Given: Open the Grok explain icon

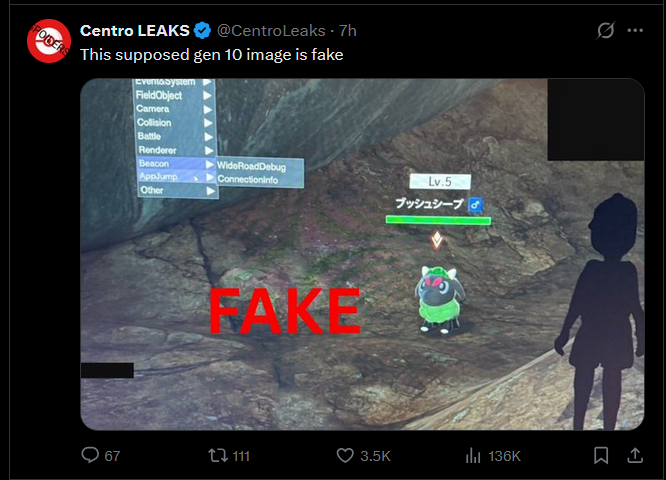Looking at the screenshot, I should click(x=605, y=30).
